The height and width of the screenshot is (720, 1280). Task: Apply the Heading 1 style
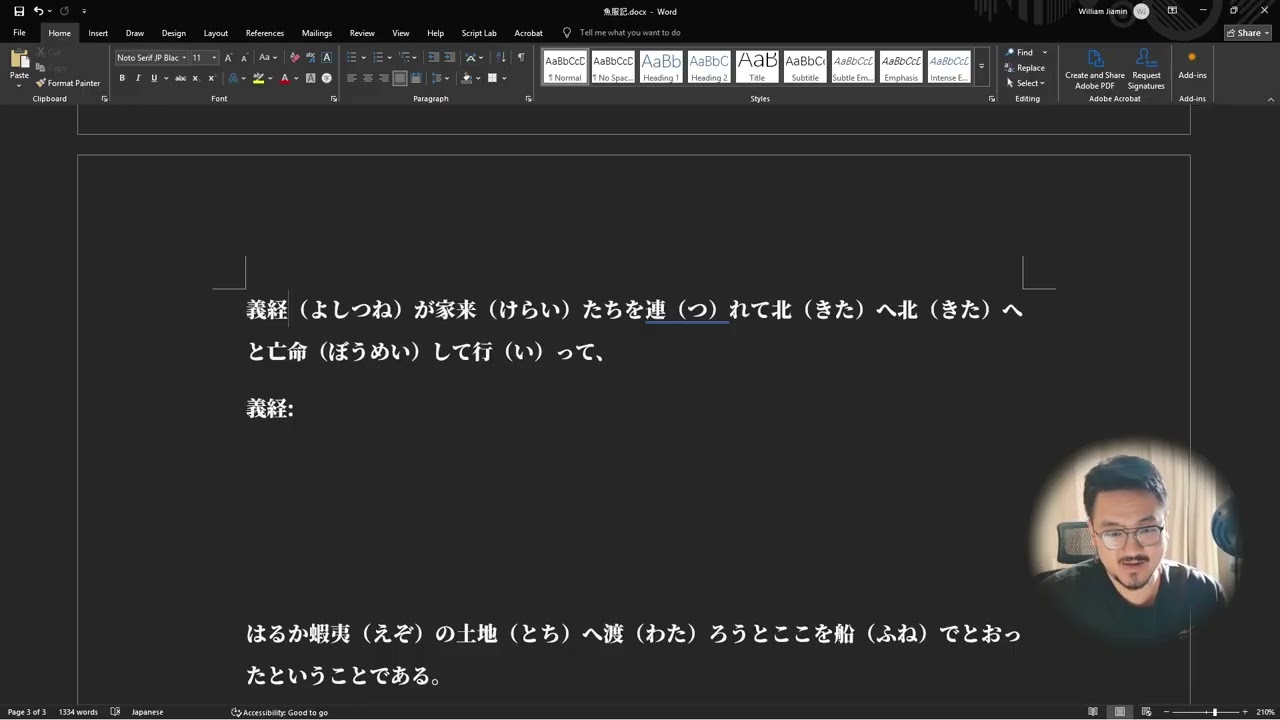point(660,67)
